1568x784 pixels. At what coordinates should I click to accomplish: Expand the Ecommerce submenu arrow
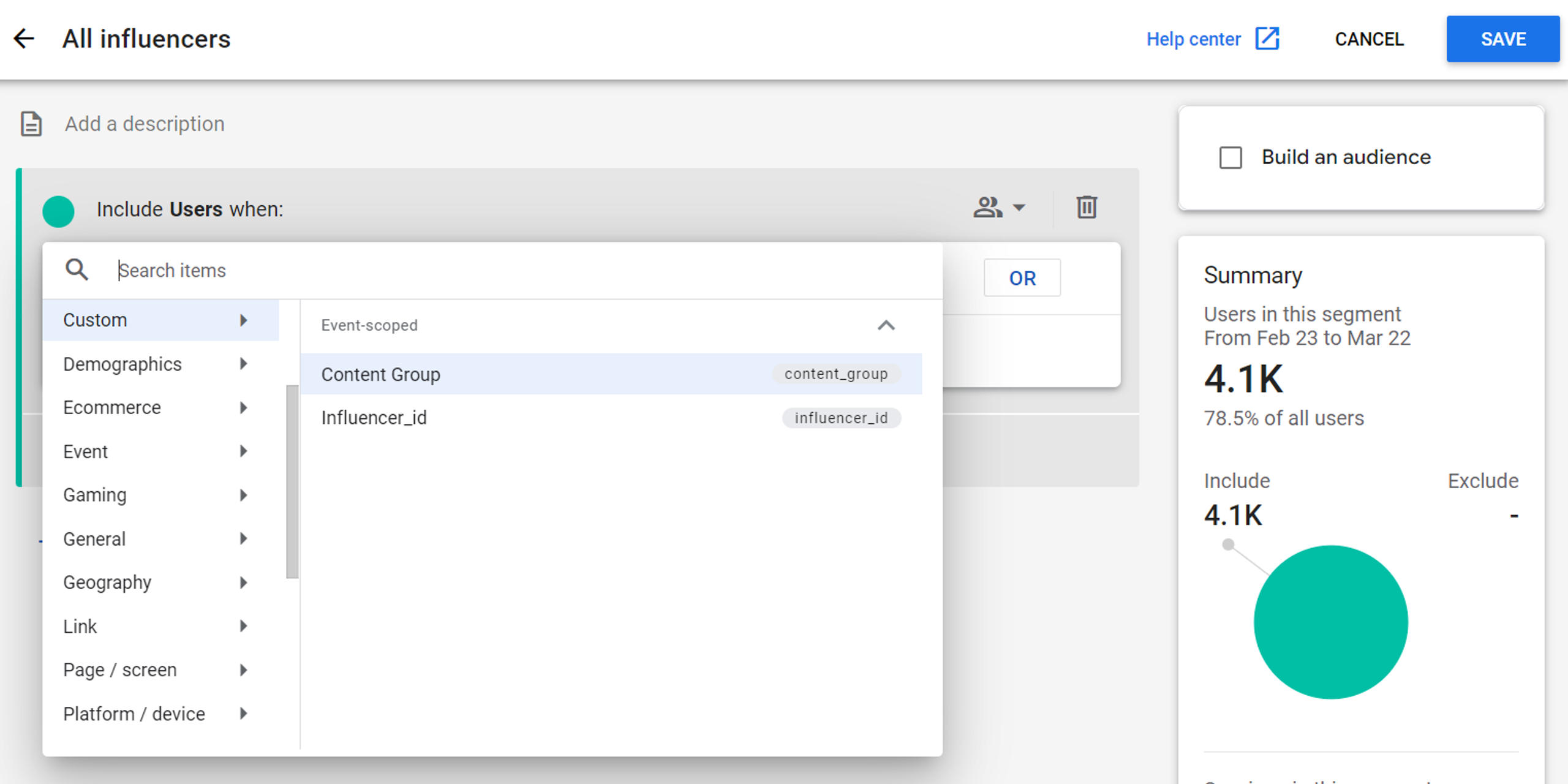[244, 408]
